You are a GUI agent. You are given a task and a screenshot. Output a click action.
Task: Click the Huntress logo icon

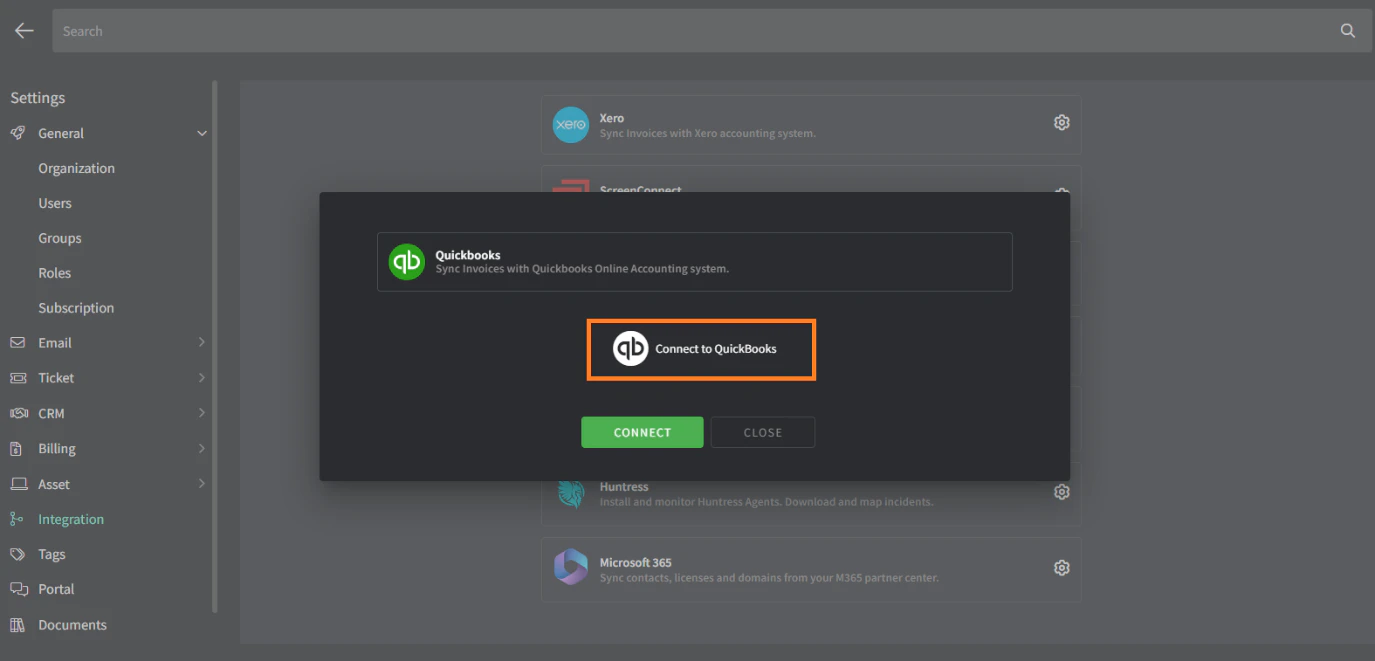[x=571, y=493]
